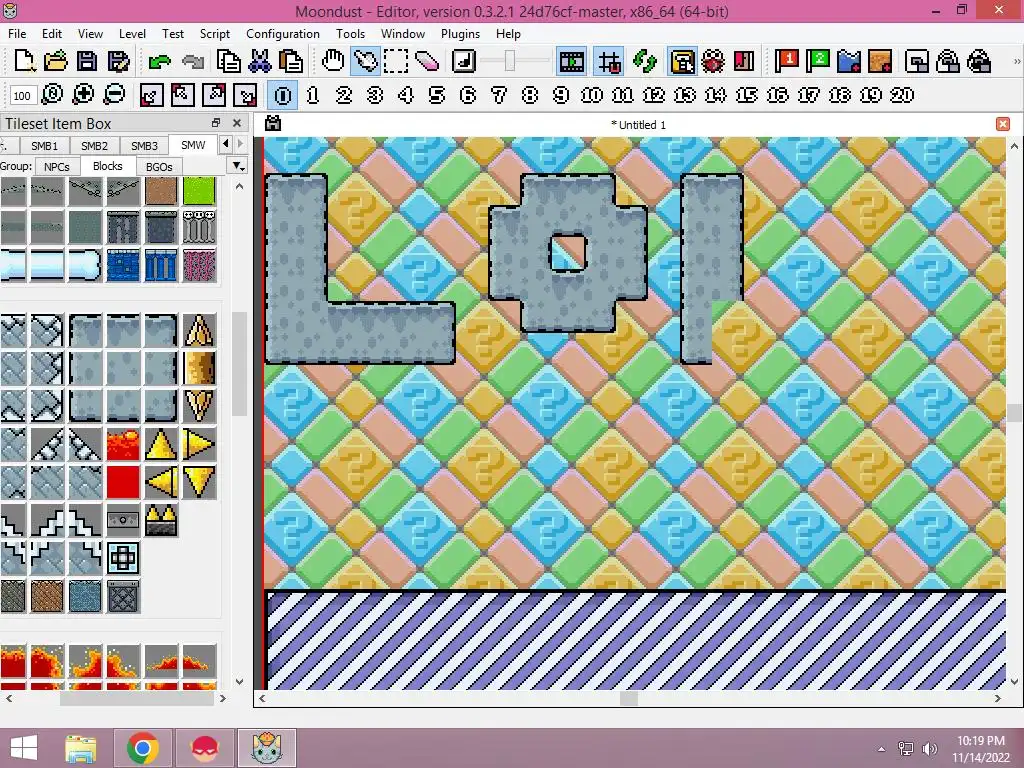Viewport: 1024px width, 768px height.
Task: Switch to section 20
Action: 902,95
